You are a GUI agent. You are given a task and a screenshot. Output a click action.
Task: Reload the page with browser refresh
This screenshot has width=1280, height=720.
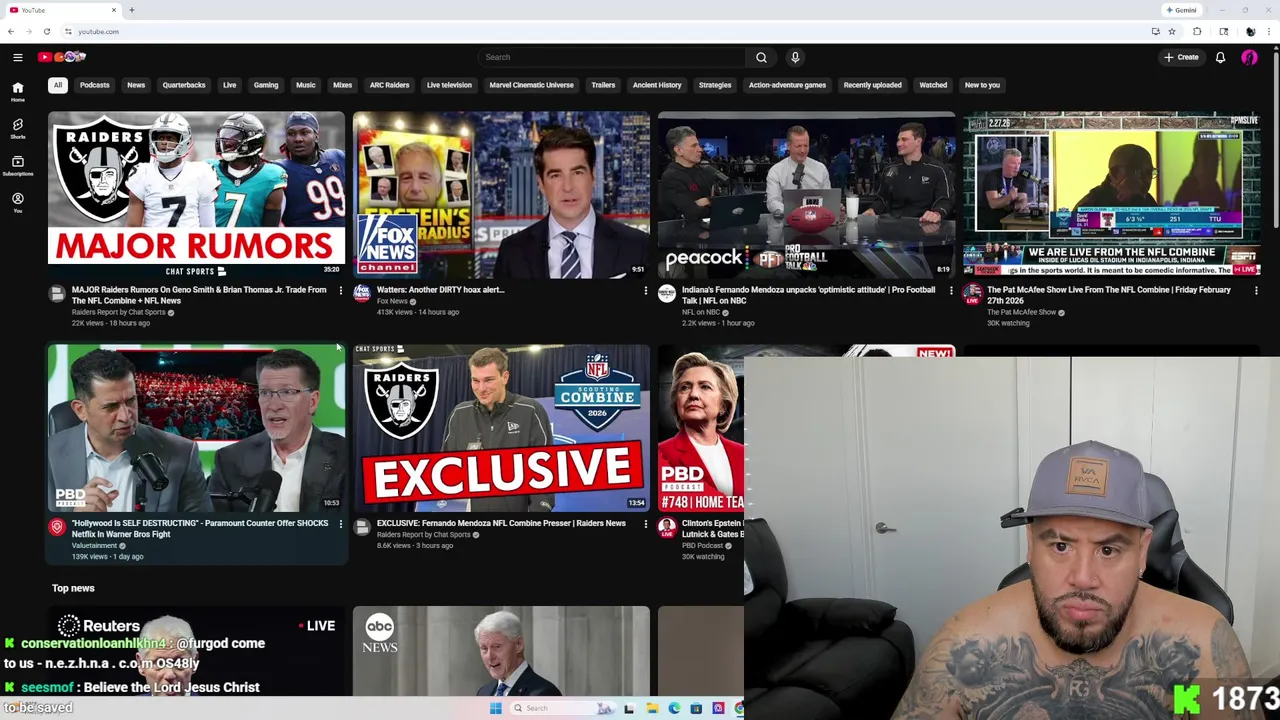point(46,31)
